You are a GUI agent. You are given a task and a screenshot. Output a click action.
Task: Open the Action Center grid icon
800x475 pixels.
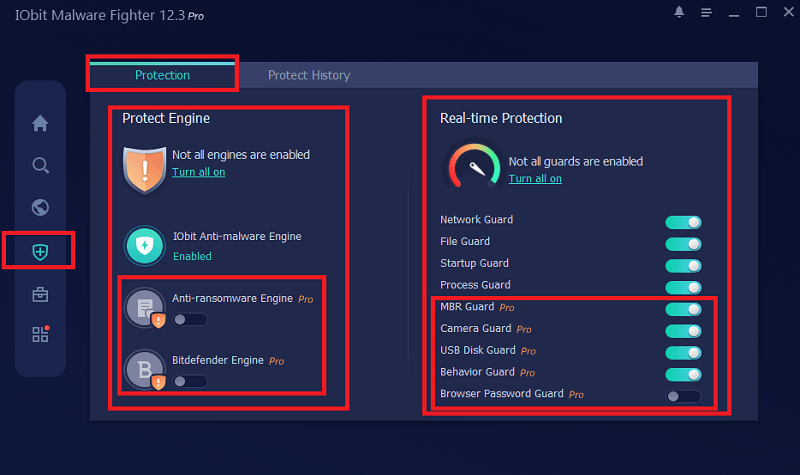click(40, 334)
